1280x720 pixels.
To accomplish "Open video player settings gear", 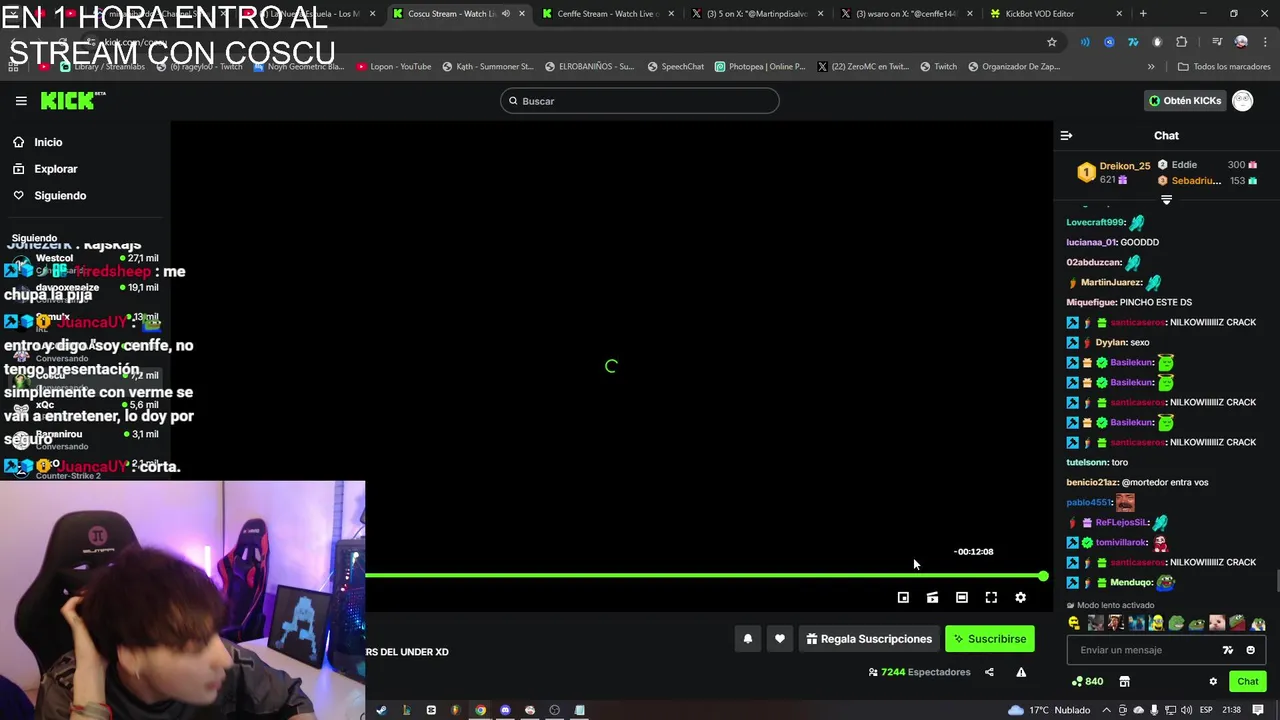I will [1020, 598].
